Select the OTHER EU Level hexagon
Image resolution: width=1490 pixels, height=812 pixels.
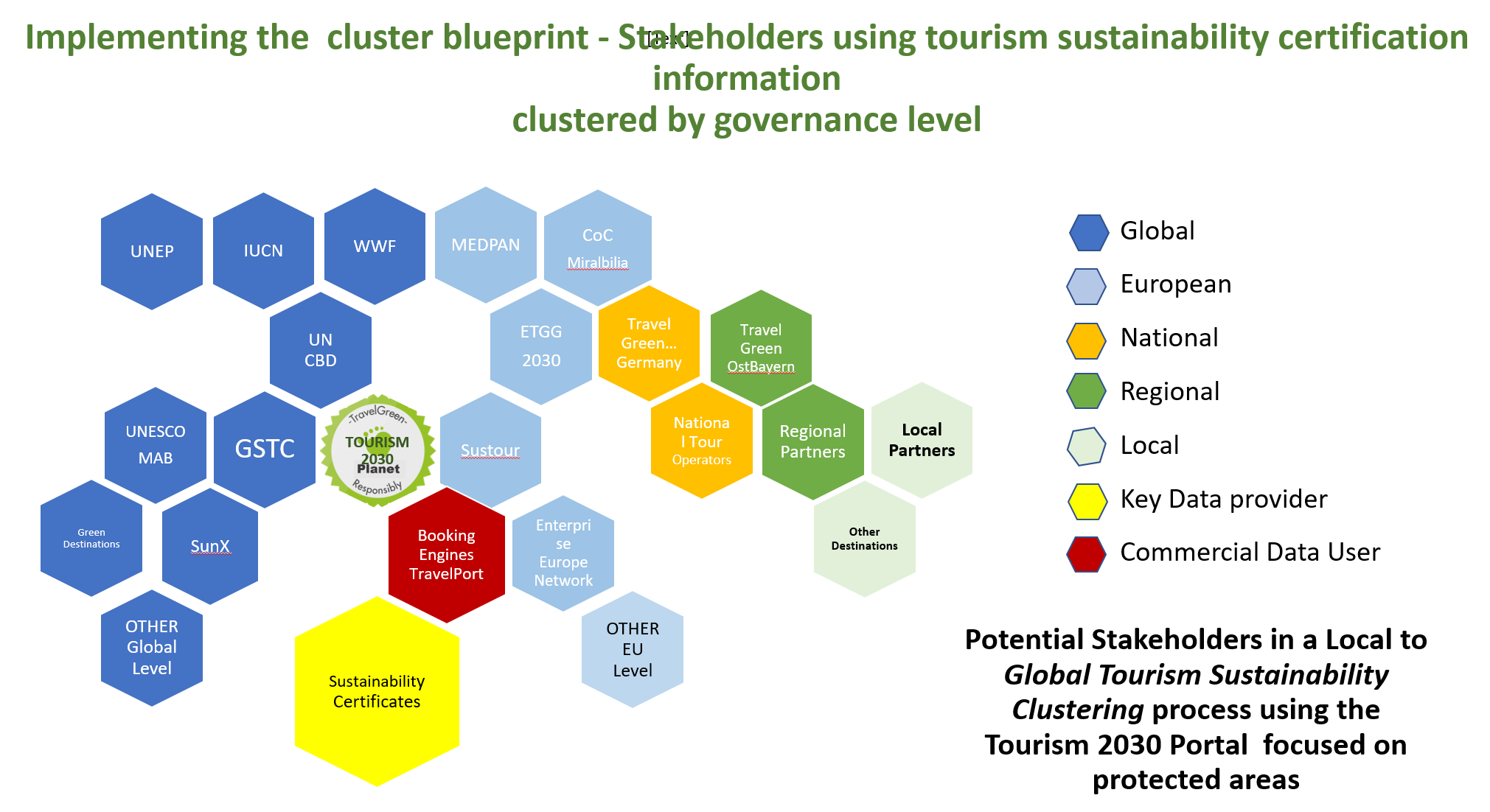coord(633,649)
